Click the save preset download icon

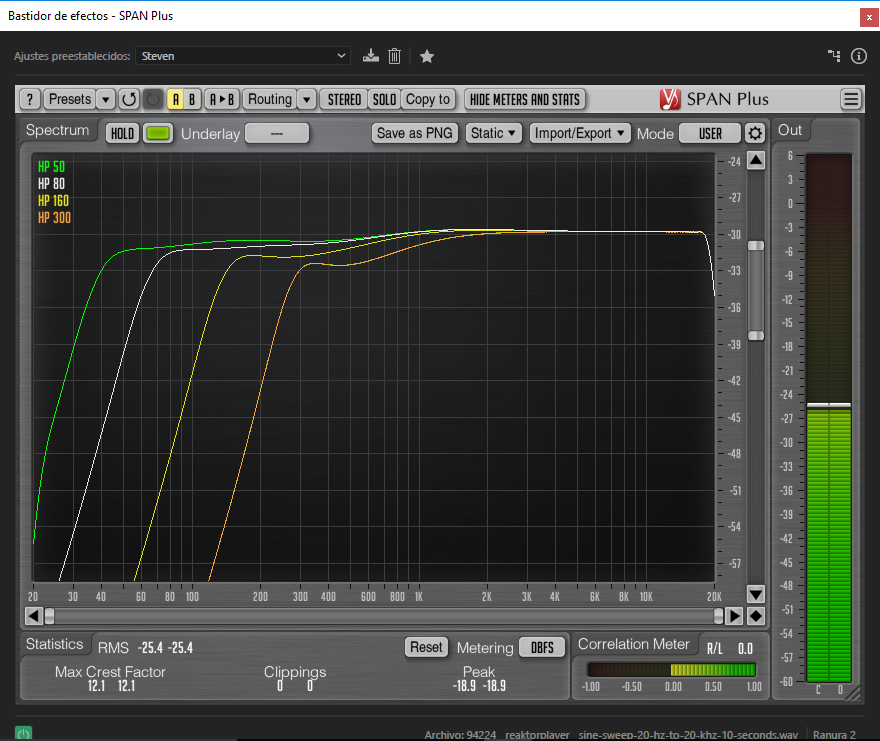[x=371, y=56]
